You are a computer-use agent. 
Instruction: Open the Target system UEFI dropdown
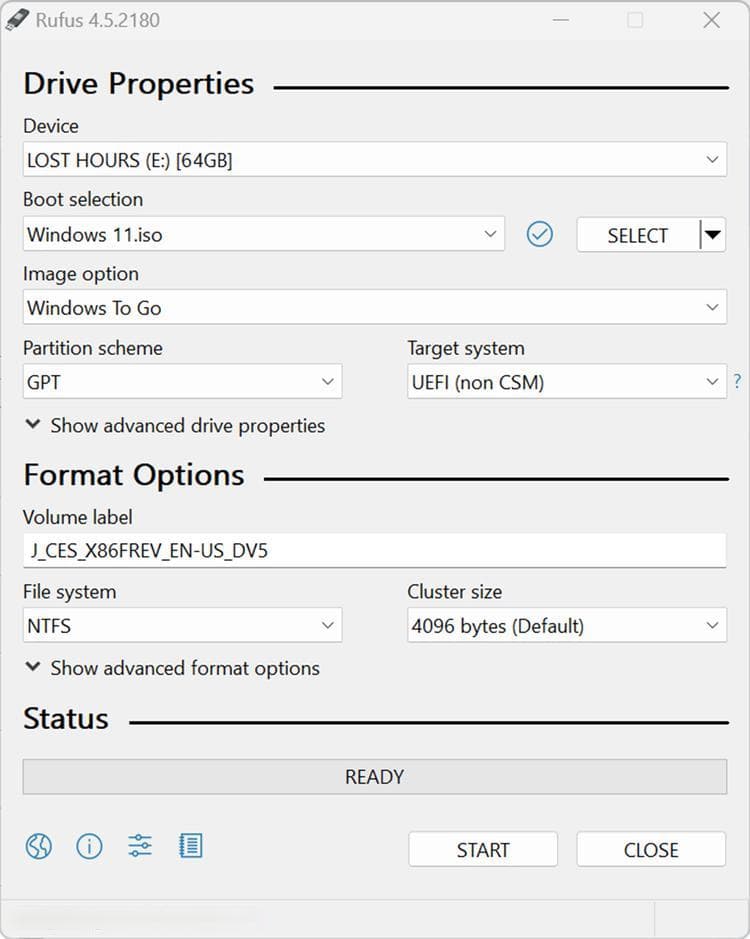click(x=567, y=381)
